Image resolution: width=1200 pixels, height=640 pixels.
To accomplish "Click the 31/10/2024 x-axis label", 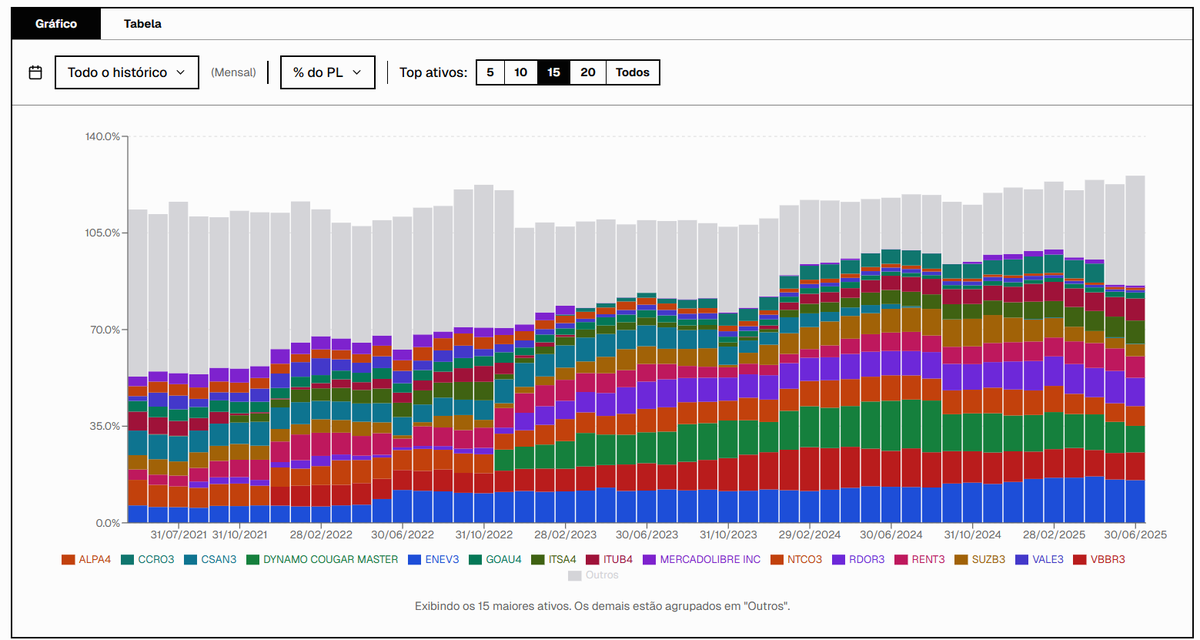I will click(x=973, y=535).
